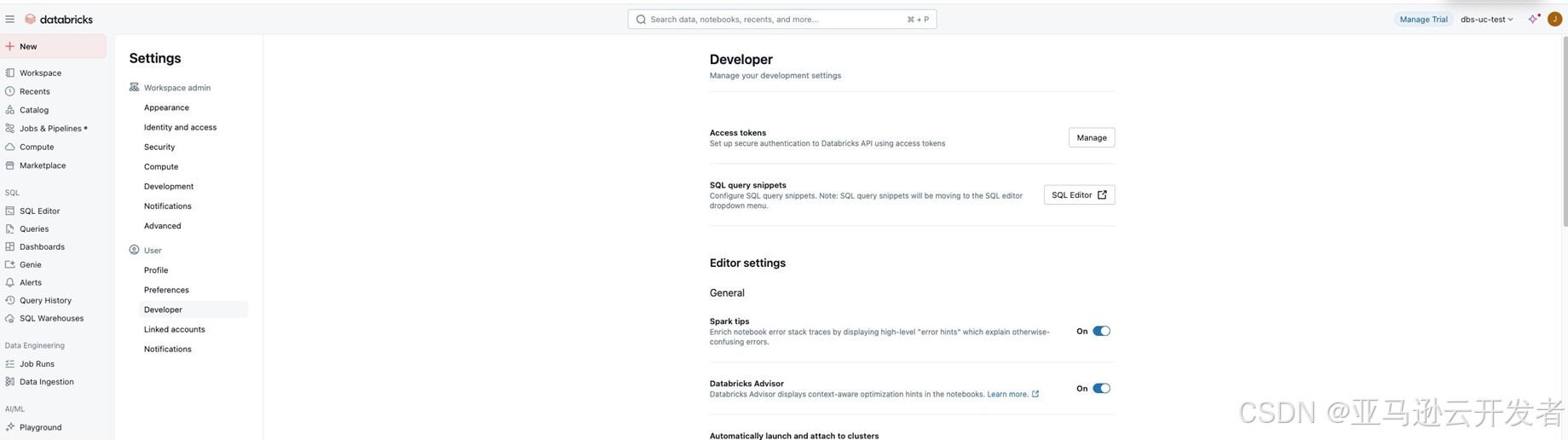Open the user Profile settings

pos(156,269)
